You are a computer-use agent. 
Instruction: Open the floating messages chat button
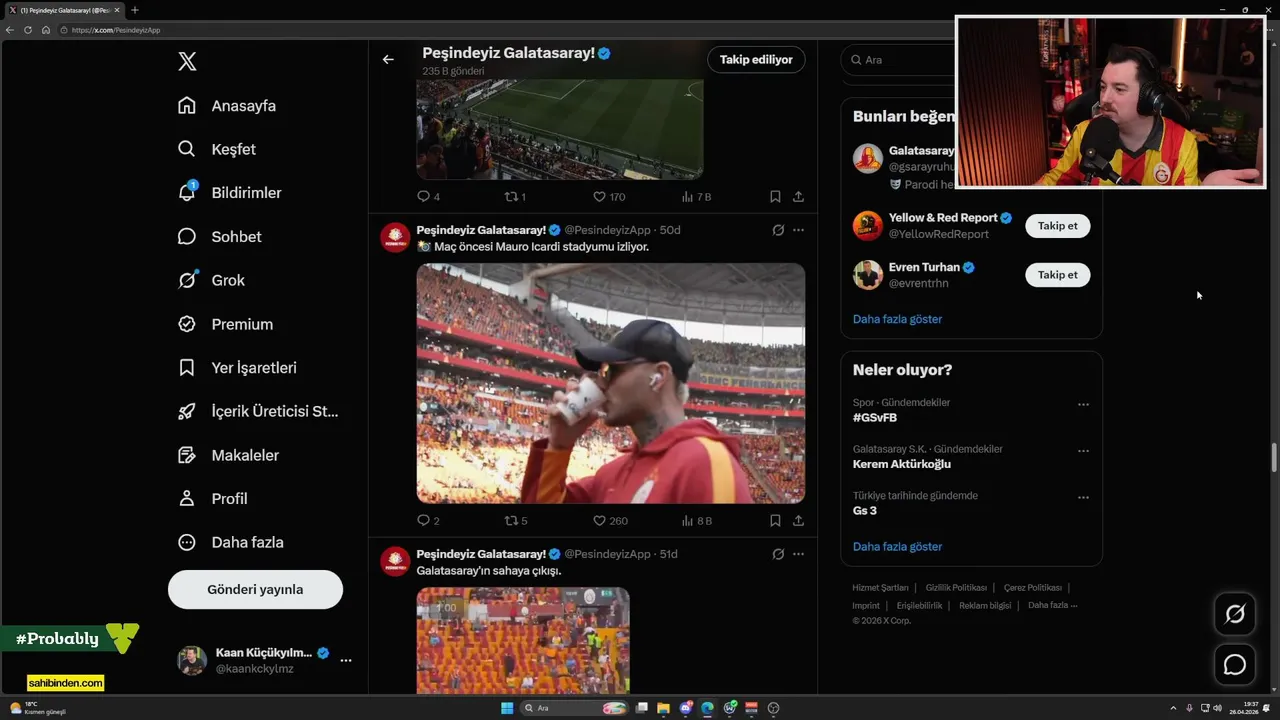[x=1235, y=664]
